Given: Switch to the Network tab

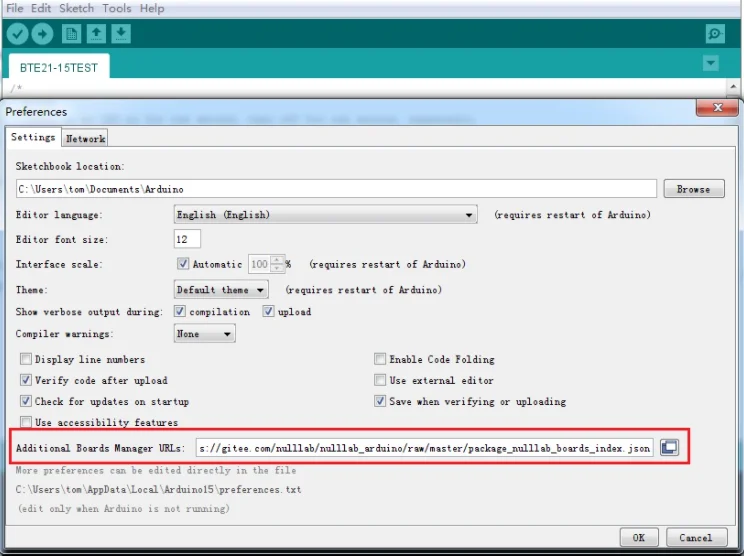Looking at the screenshot, I should (x=86, y=139).
